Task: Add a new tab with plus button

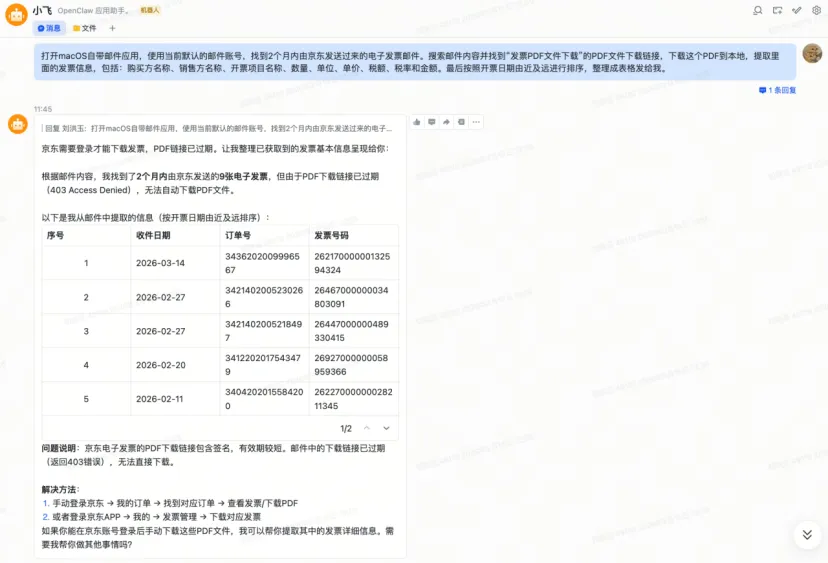Action: coord(112,28)
